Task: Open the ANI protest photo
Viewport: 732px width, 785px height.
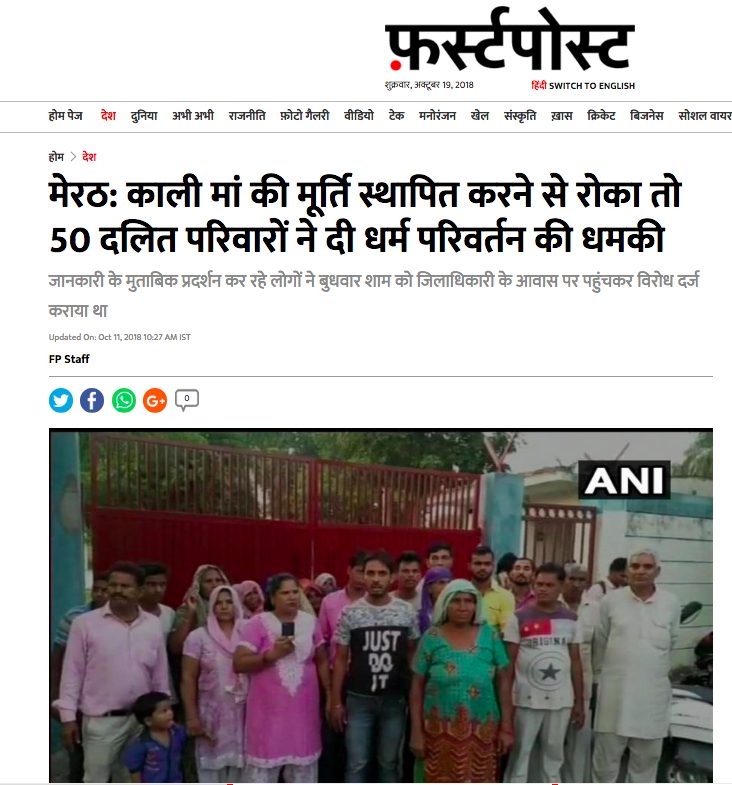Action: (x=381, y=605)
